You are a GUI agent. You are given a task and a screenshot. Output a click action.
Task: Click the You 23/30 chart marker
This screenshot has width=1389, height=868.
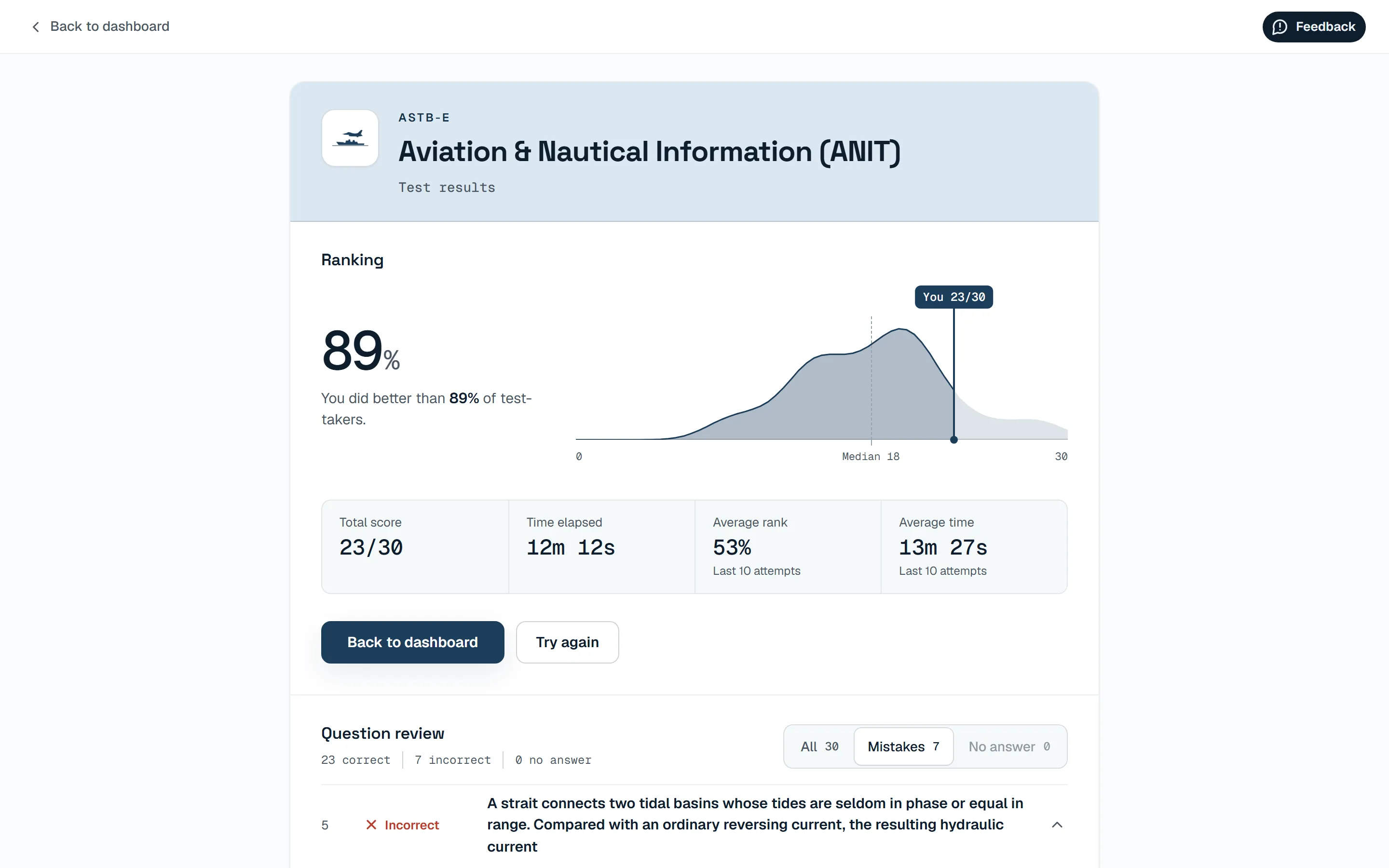point(953,297)
